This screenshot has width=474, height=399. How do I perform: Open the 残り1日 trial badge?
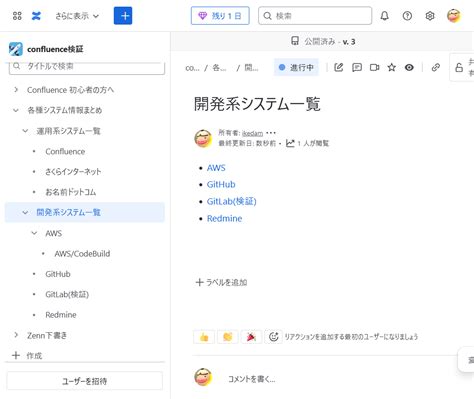(x=220, y=16)
